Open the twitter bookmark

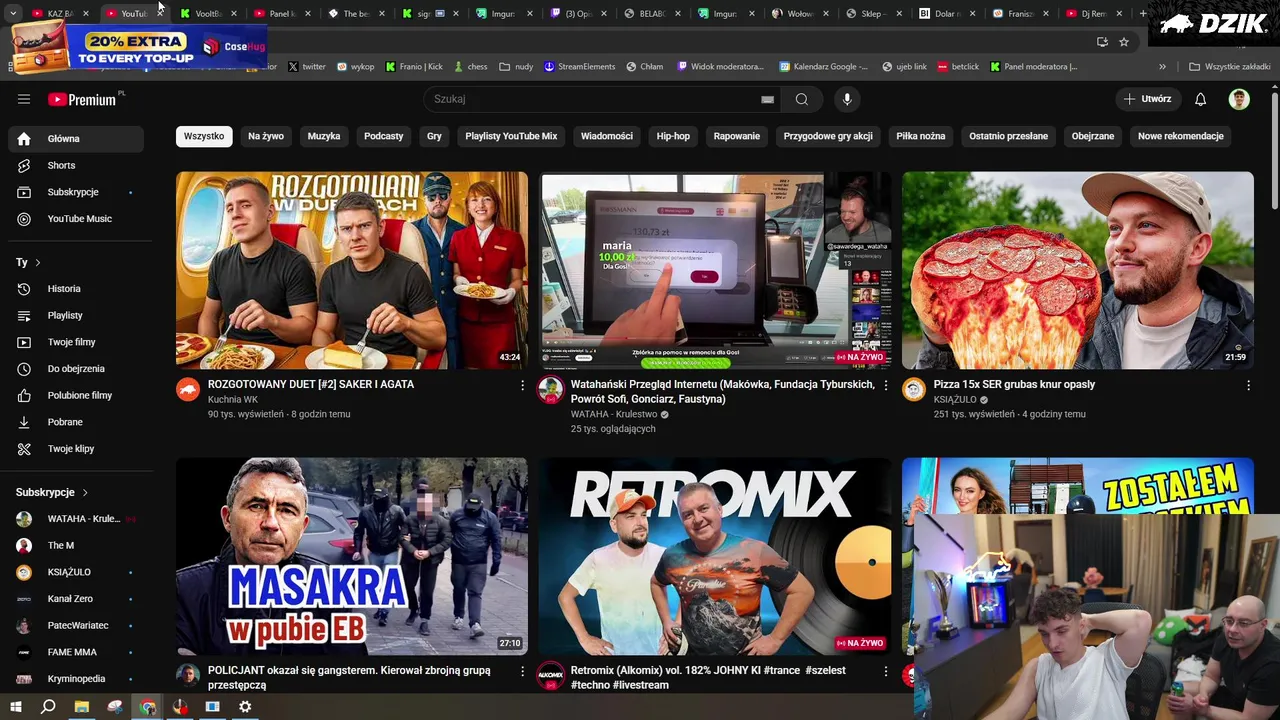pos(307,67)
